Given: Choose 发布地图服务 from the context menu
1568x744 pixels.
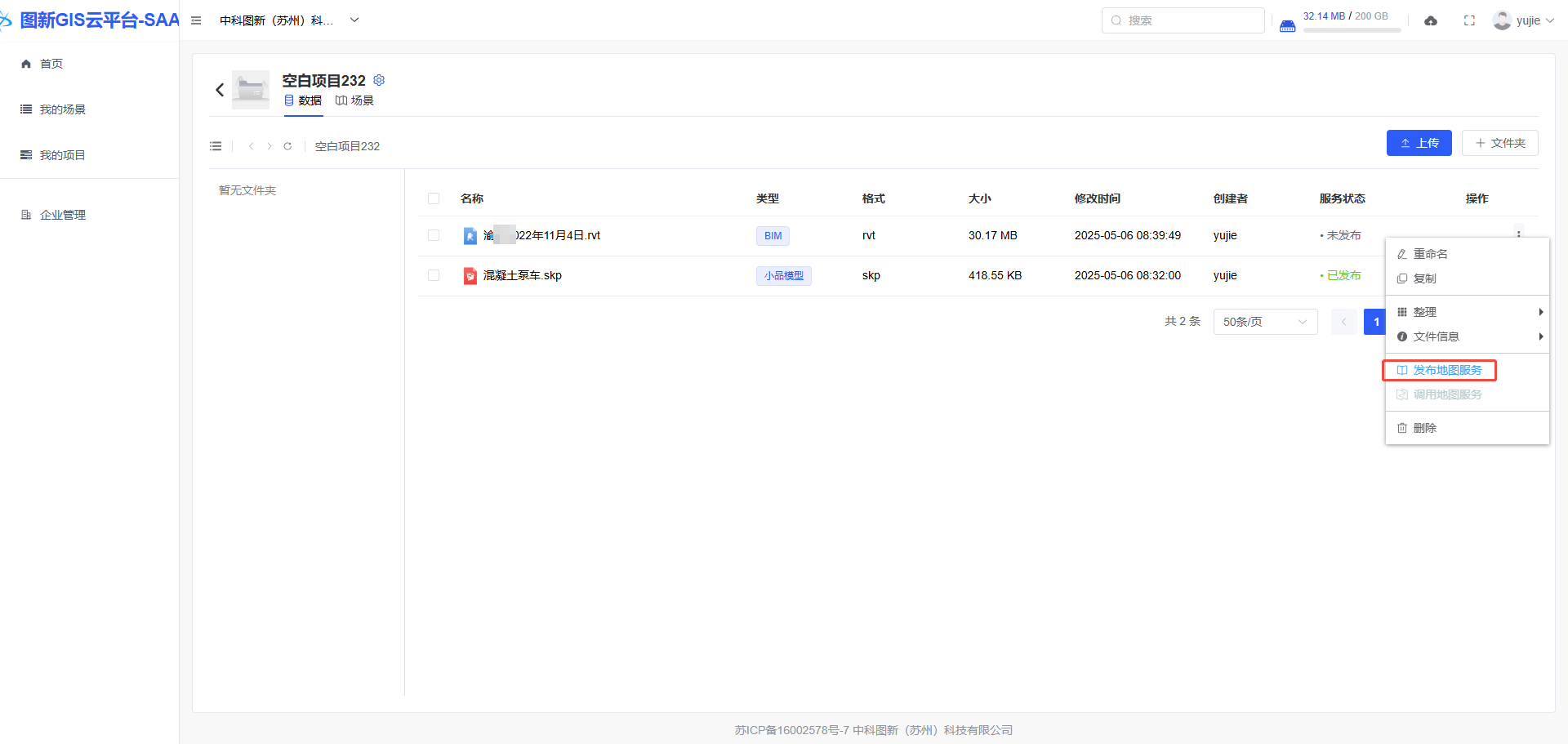Looking at the screenshot, I should click(x=1447, y=370).
